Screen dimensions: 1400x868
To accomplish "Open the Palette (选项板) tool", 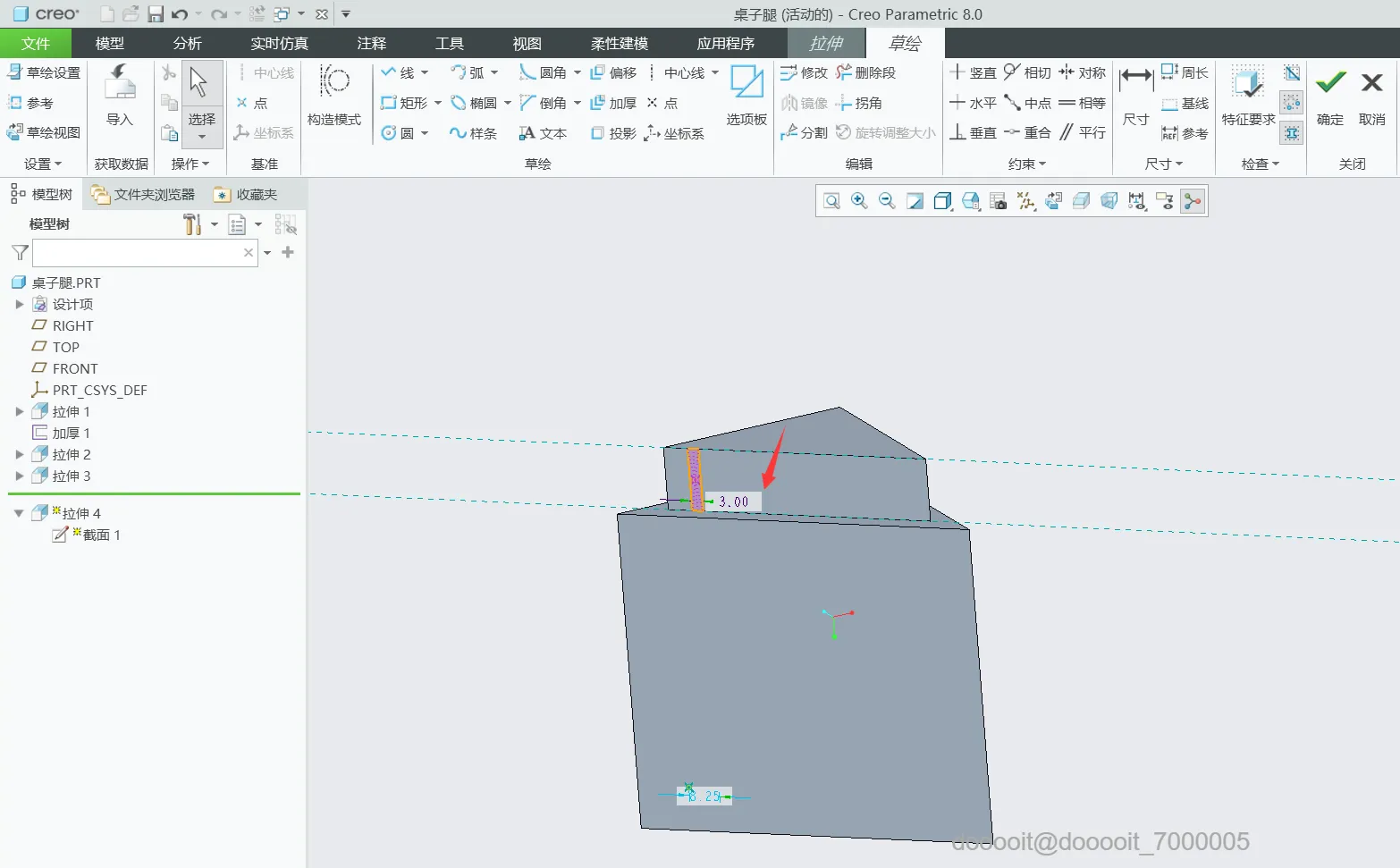I will pos(746,97).
